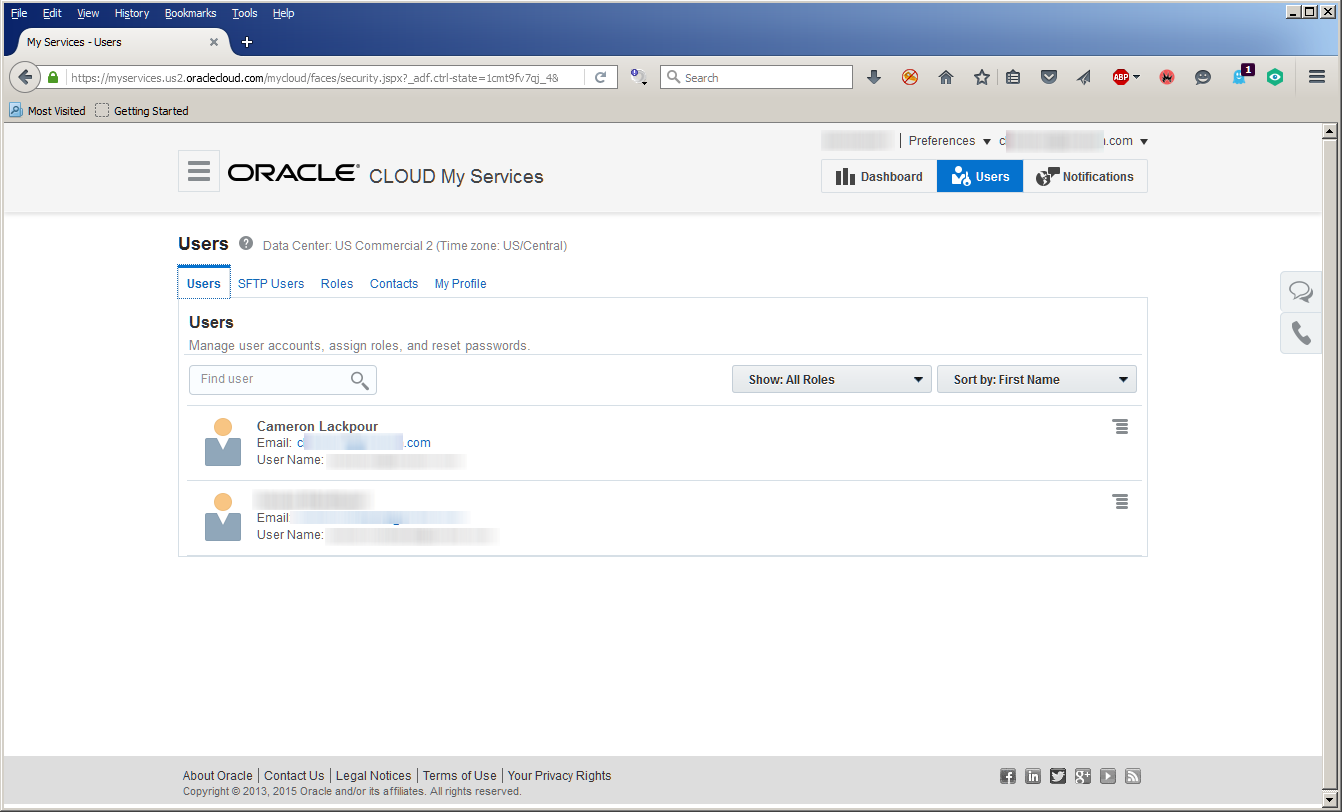Open the Firefox hamburger menu
The image size is (1342, 812).
pyautogui.click(x=1317, y=77)
